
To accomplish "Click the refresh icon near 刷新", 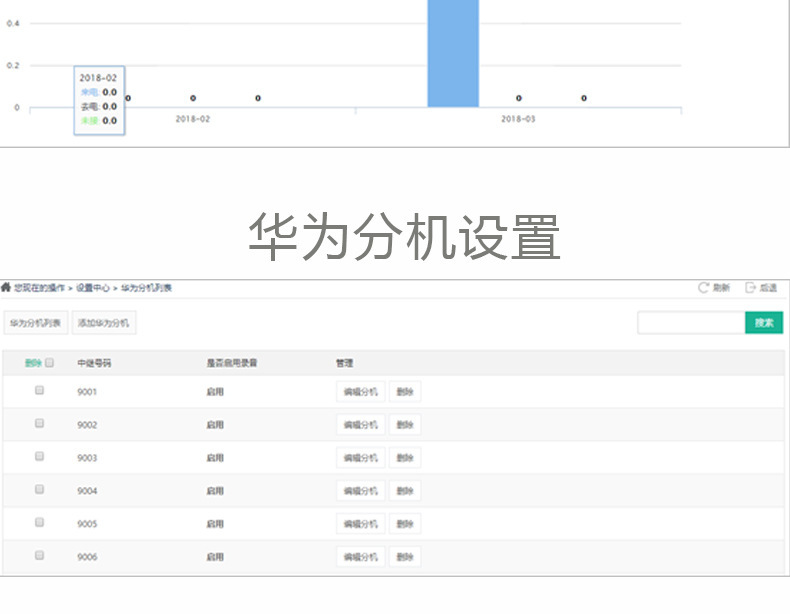I will (703, 288).
